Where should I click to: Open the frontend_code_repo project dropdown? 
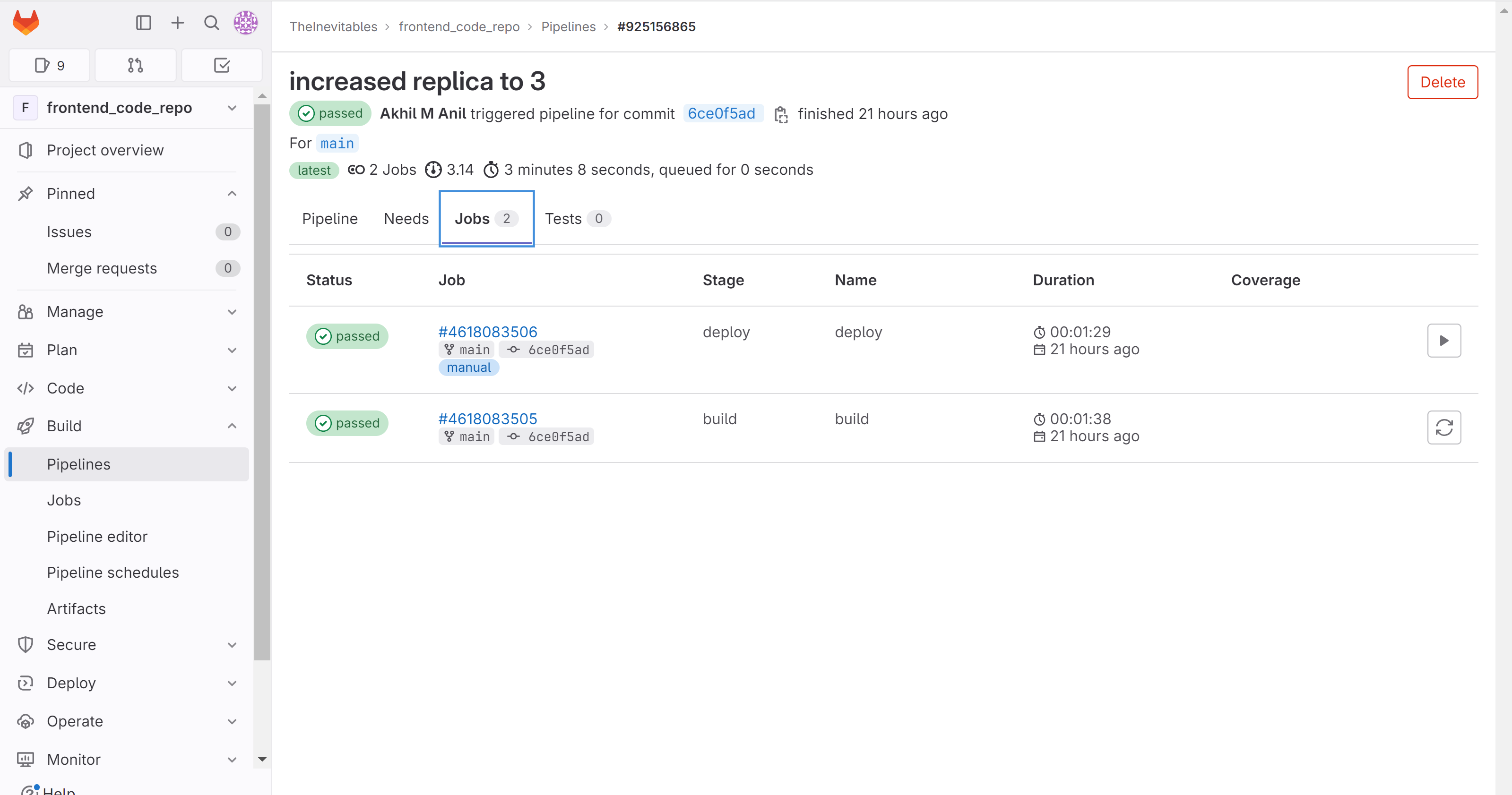coord(232,108)
